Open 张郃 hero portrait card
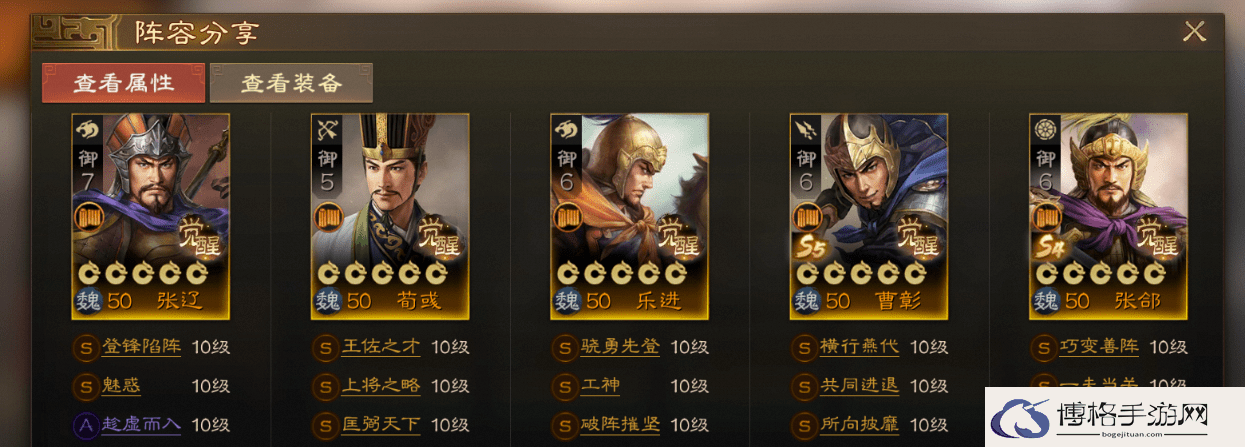 pos(1109,216)
